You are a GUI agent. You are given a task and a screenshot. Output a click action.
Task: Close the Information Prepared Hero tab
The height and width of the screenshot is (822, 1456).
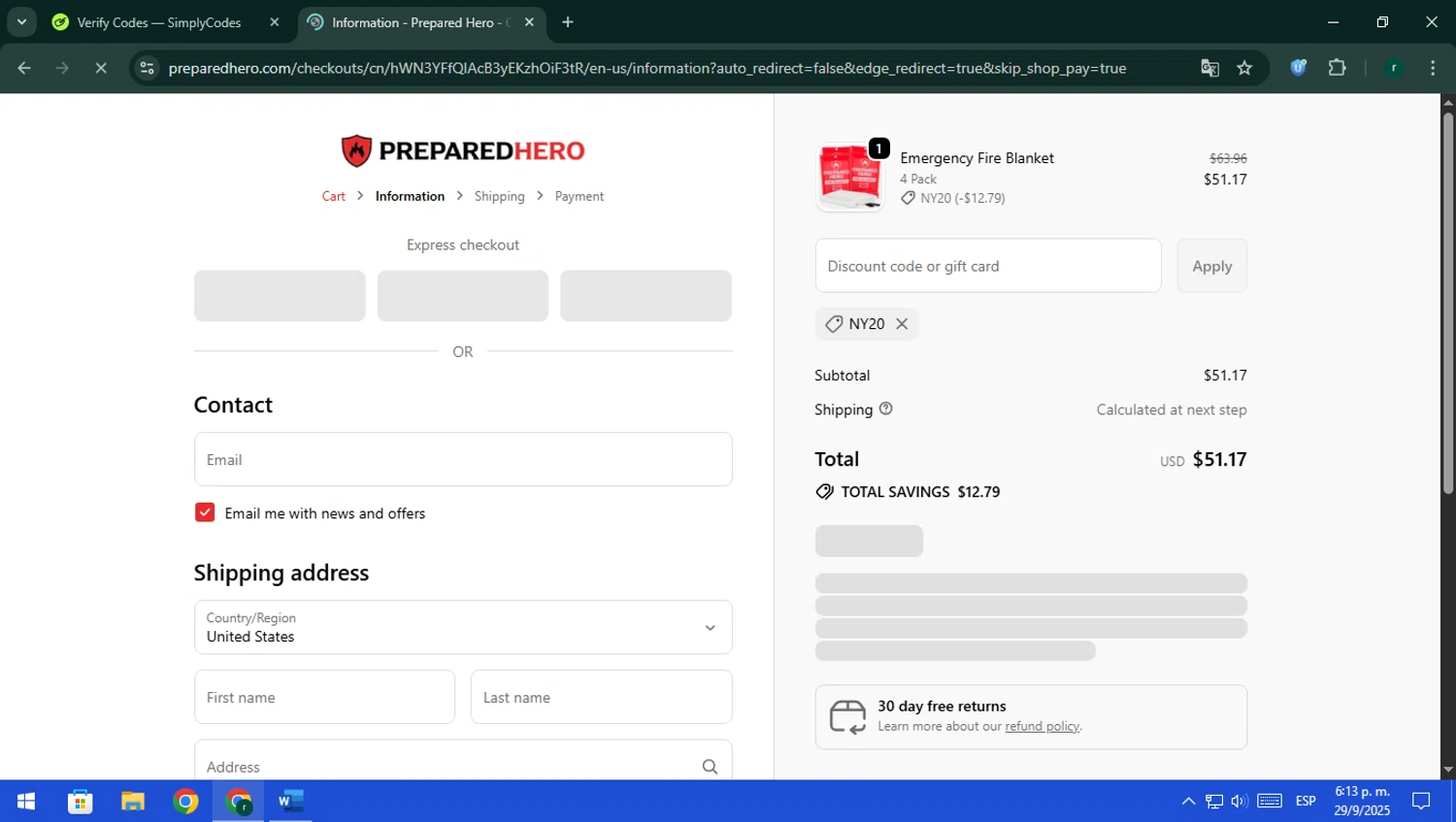tap(529, 22)
